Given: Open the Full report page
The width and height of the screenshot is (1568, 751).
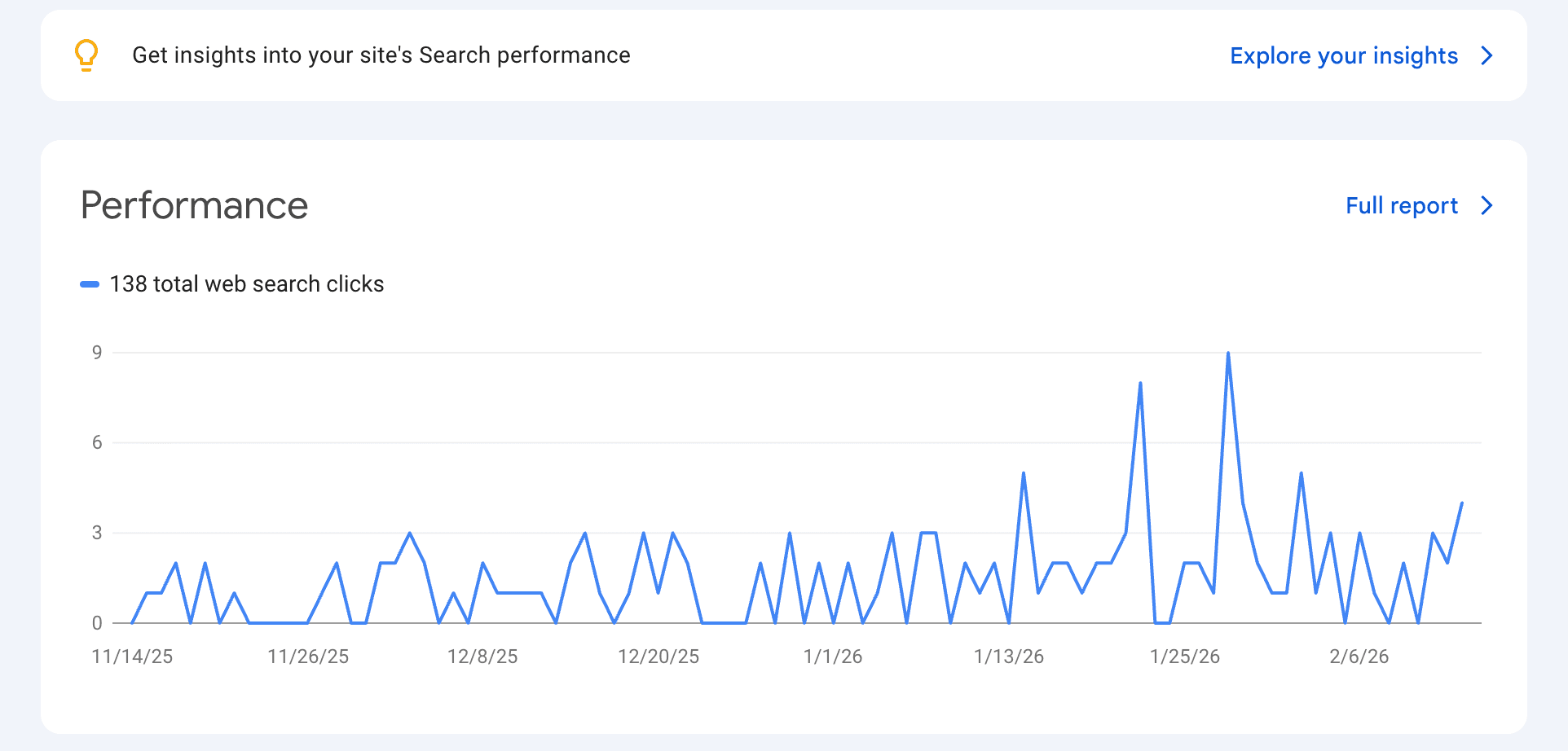Looking at the screenshot, I should pyautogui.click(x=1401, y=205).
